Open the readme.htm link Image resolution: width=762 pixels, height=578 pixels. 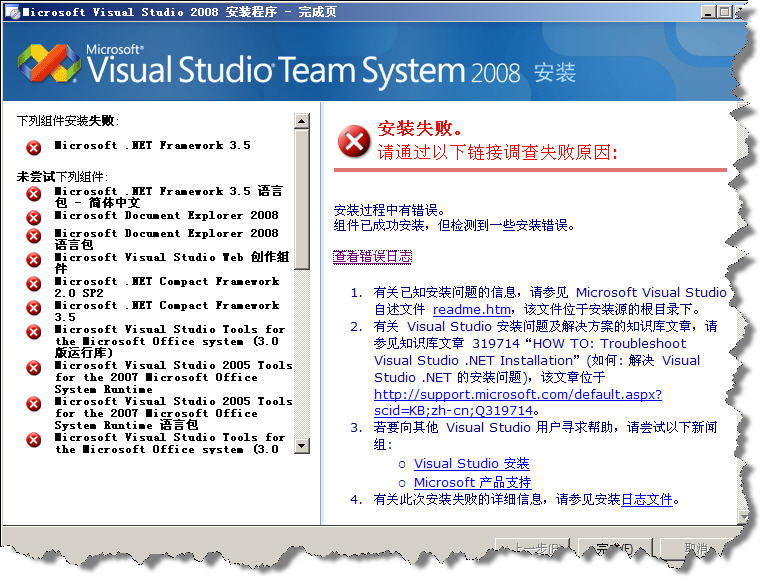click(471, 310)
